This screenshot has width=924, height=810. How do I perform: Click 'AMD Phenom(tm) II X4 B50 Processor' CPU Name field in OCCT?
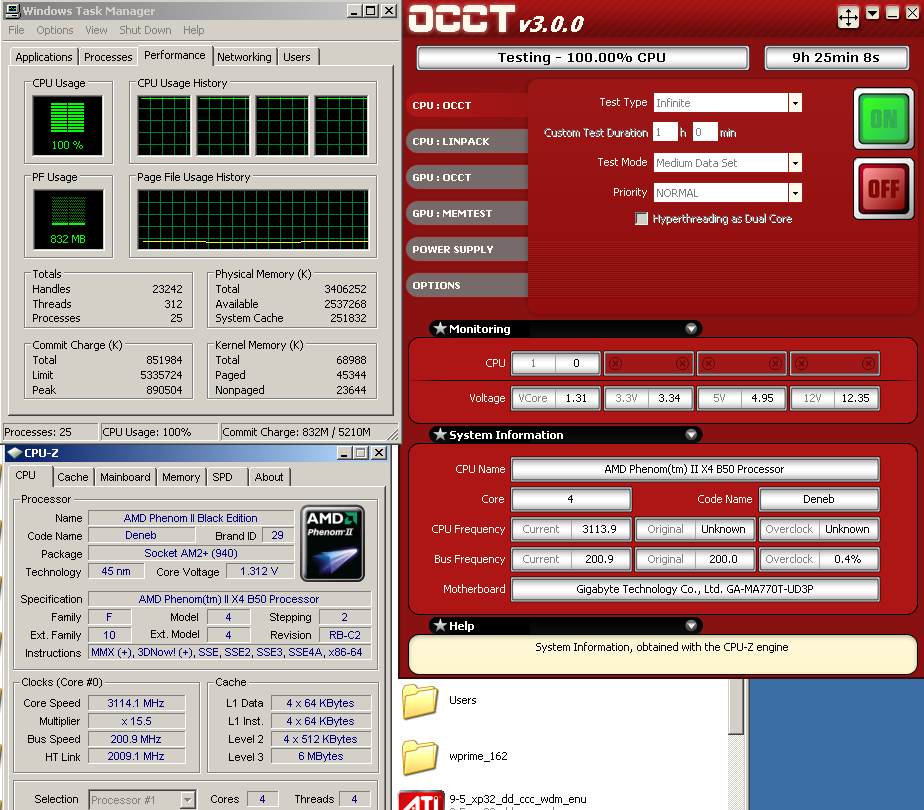pyautogui.click(x=695, y=470)
